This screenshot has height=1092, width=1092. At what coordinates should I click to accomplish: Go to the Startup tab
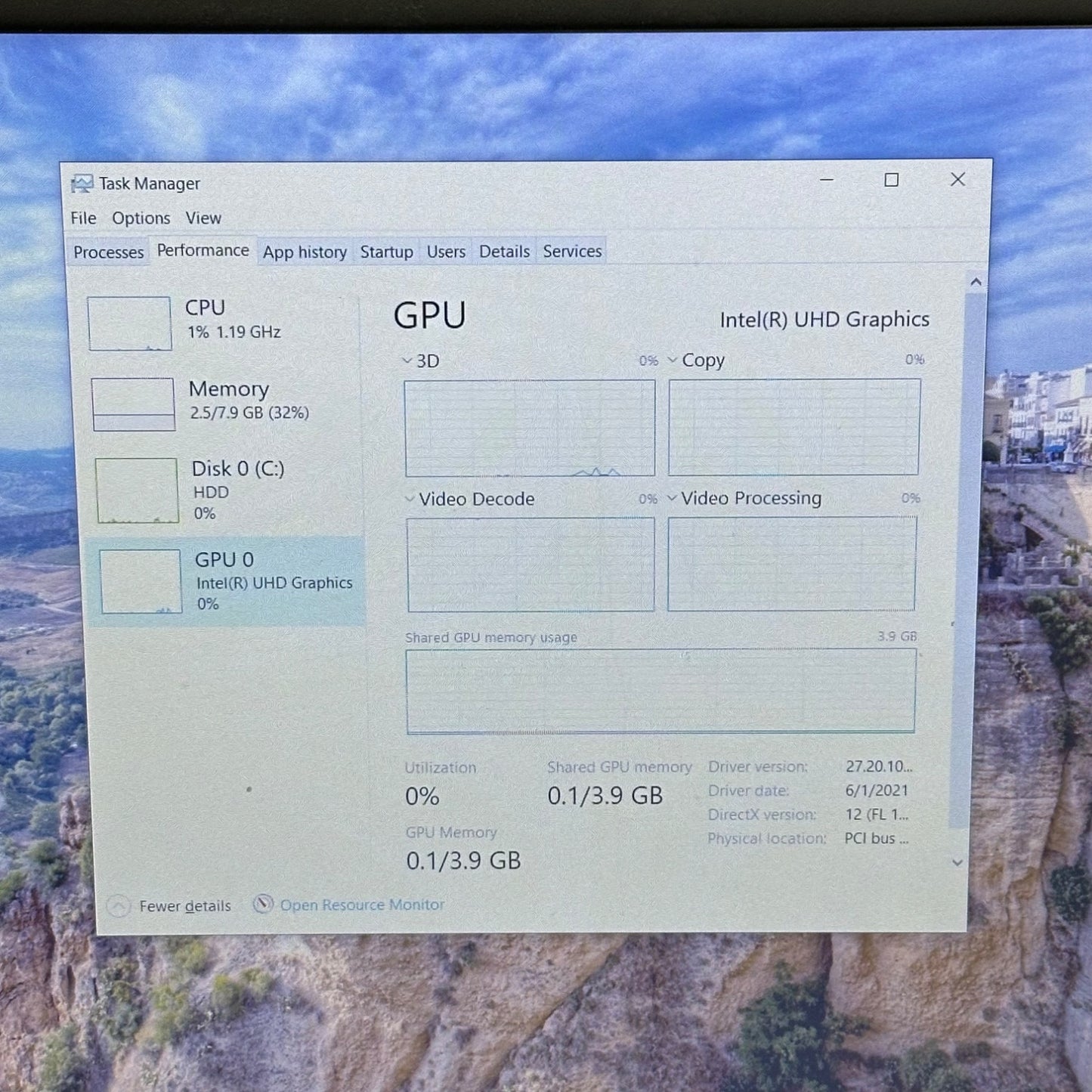[386, 252]
